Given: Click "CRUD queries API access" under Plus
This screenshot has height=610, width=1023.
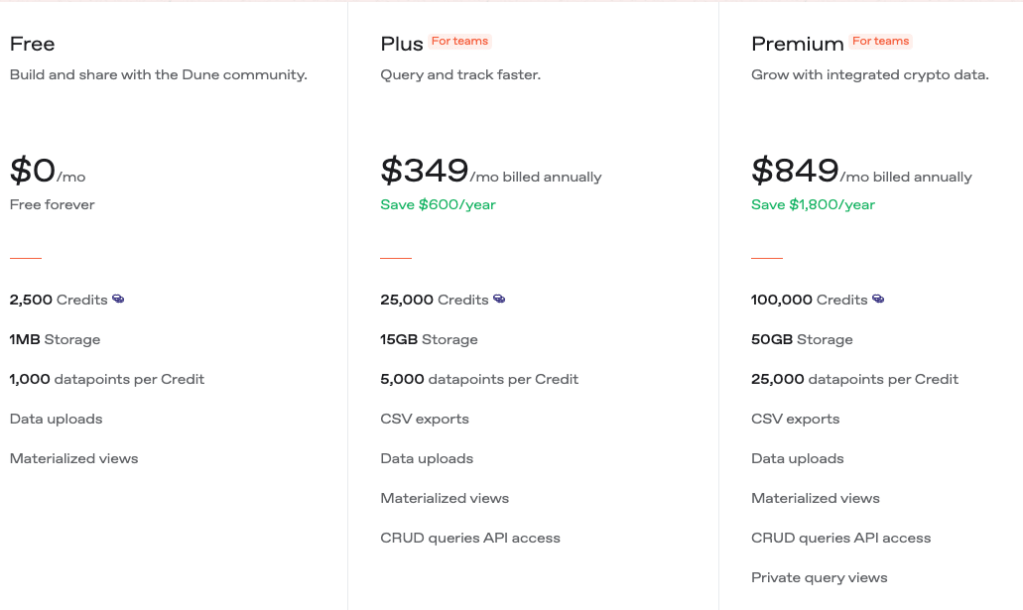Looking at the screenshot, I should (x=470, y=538).
